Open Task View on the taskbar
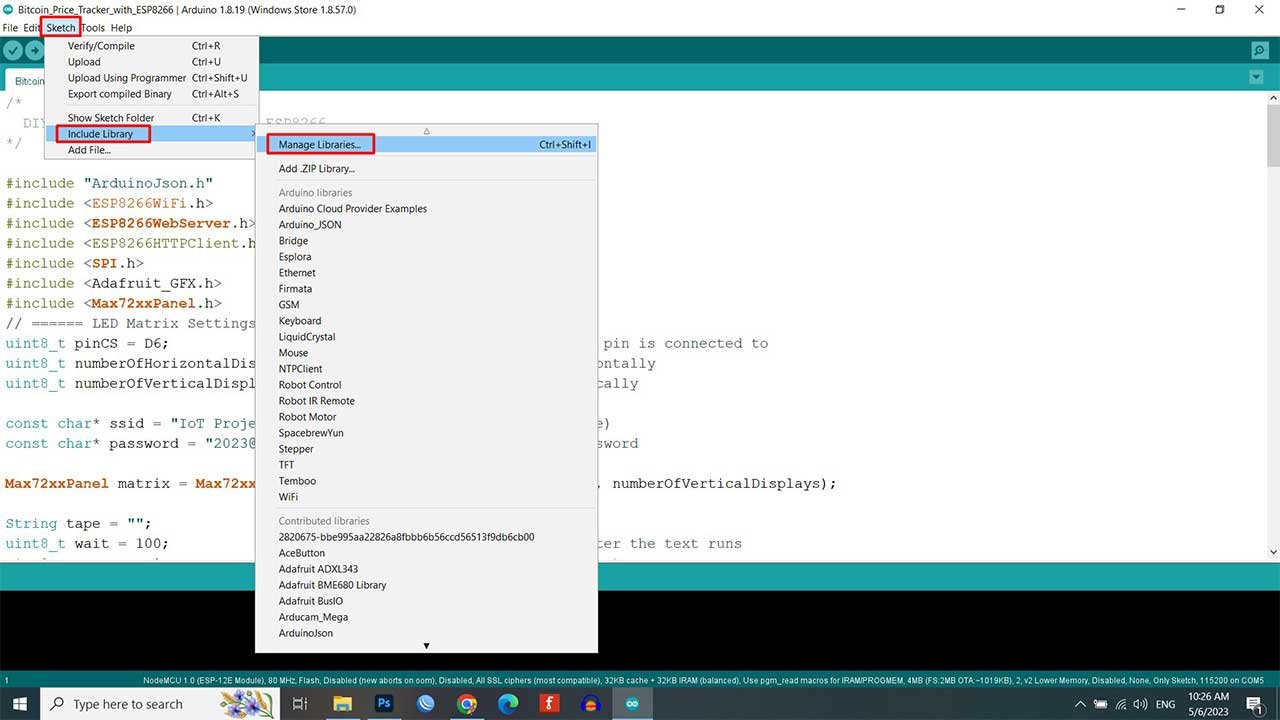Screen dimensions: 1280x720 tap(299, 704)
